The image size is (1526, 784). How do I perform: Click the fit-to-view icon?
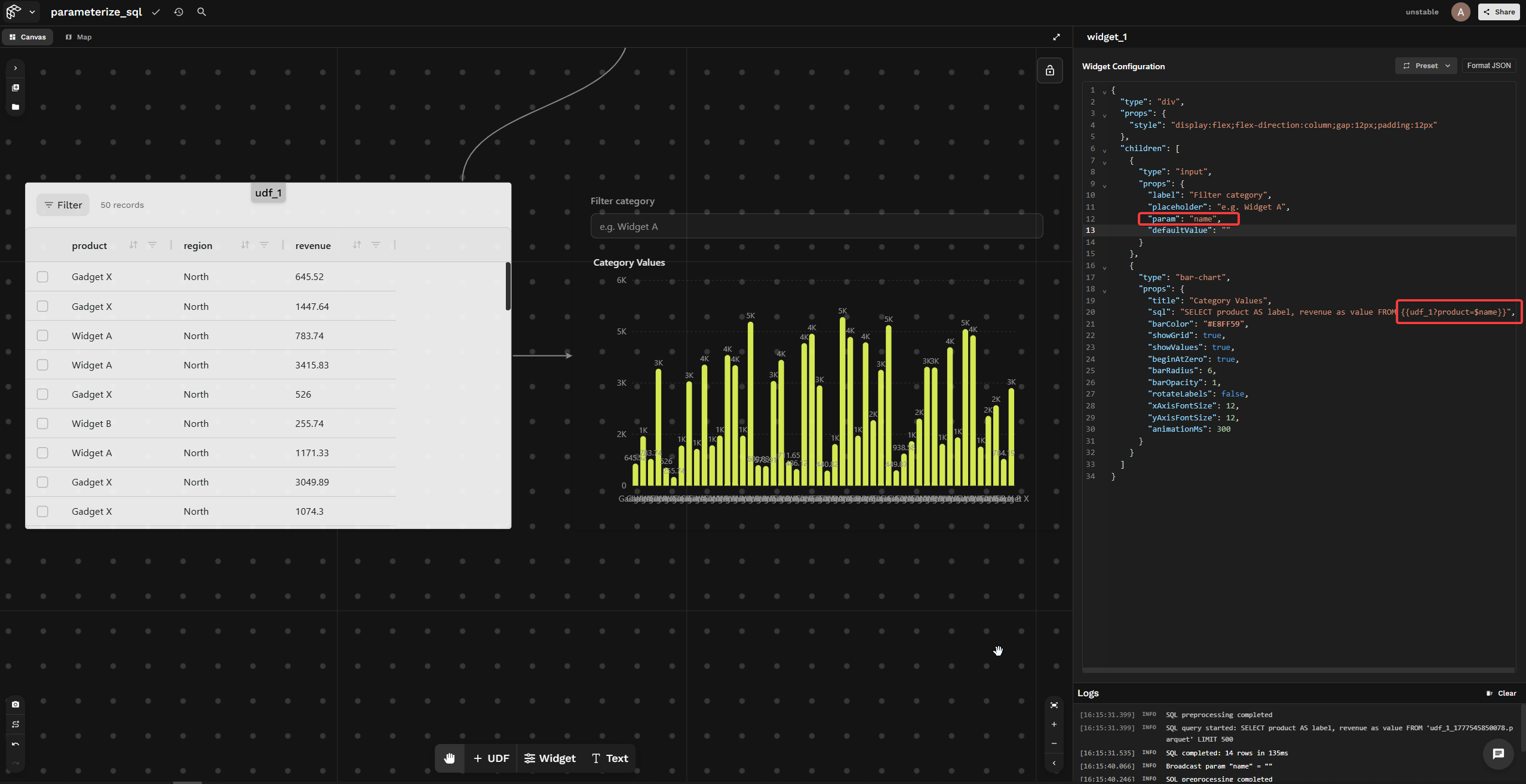pos(1054,705)
